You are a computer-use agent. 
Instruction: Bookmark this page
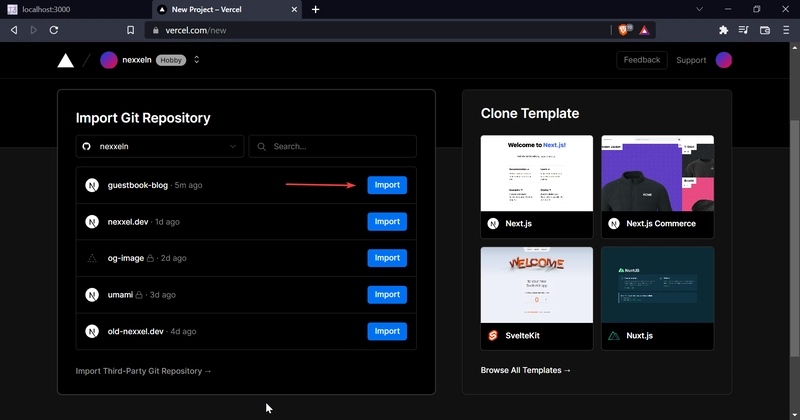point(131,30)
